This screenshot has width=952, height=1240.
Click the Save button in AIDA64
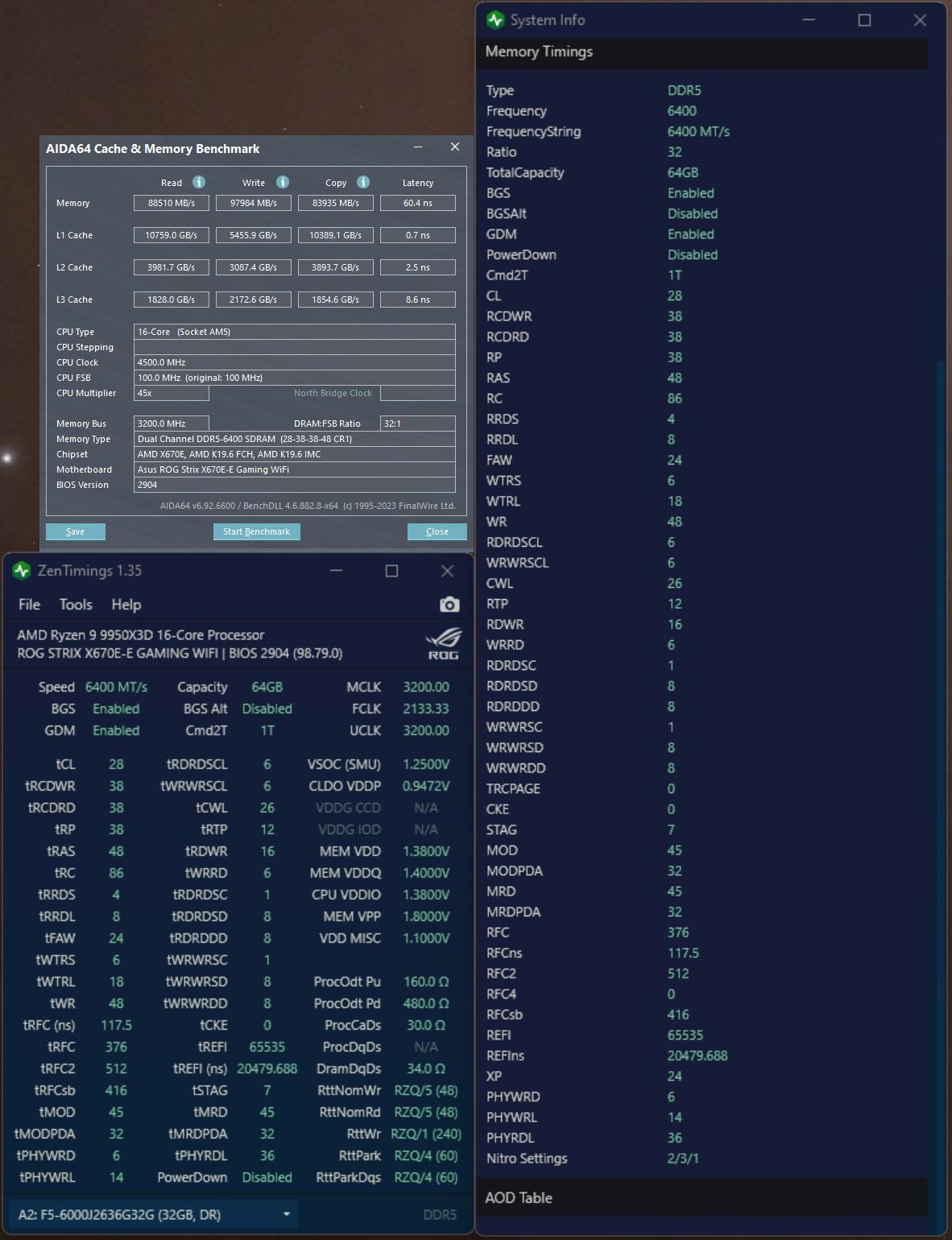(76, 531)
